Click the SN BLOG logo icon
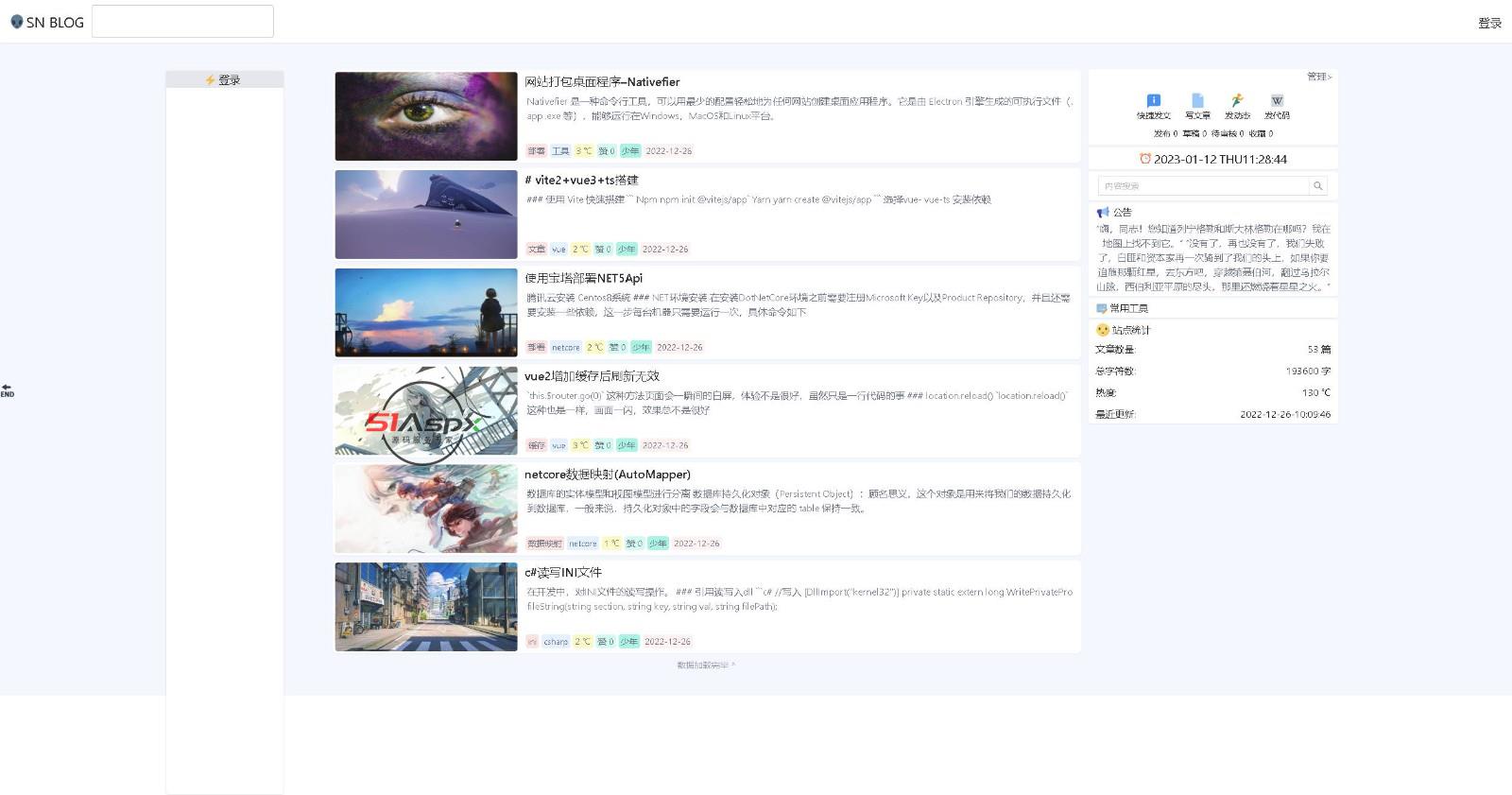Image resolution: width=1512 pixels, height=795 pixels. [16, 22]
